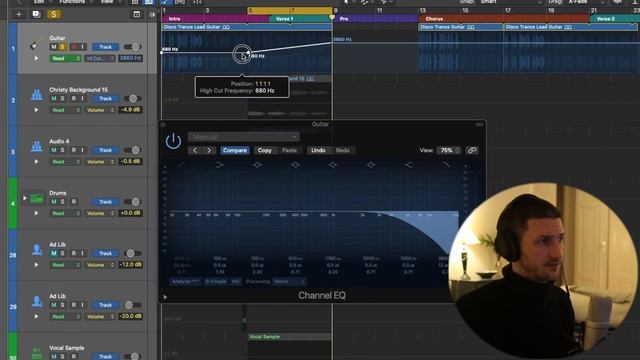Click the Christy Background 15 track icon

pos(37,95)
